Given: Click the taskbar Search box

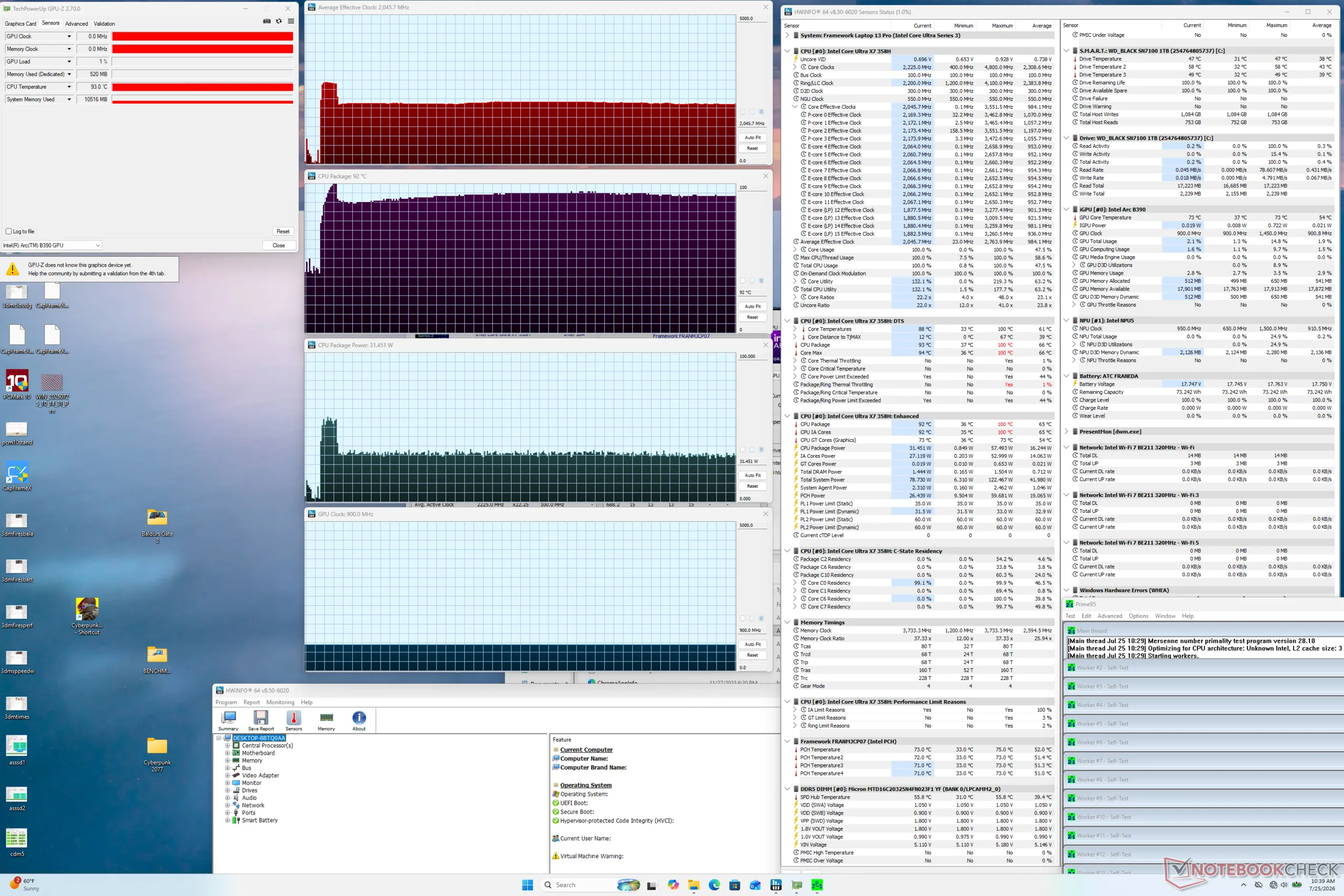Looking at the screenshot, I should pos(590,884).
